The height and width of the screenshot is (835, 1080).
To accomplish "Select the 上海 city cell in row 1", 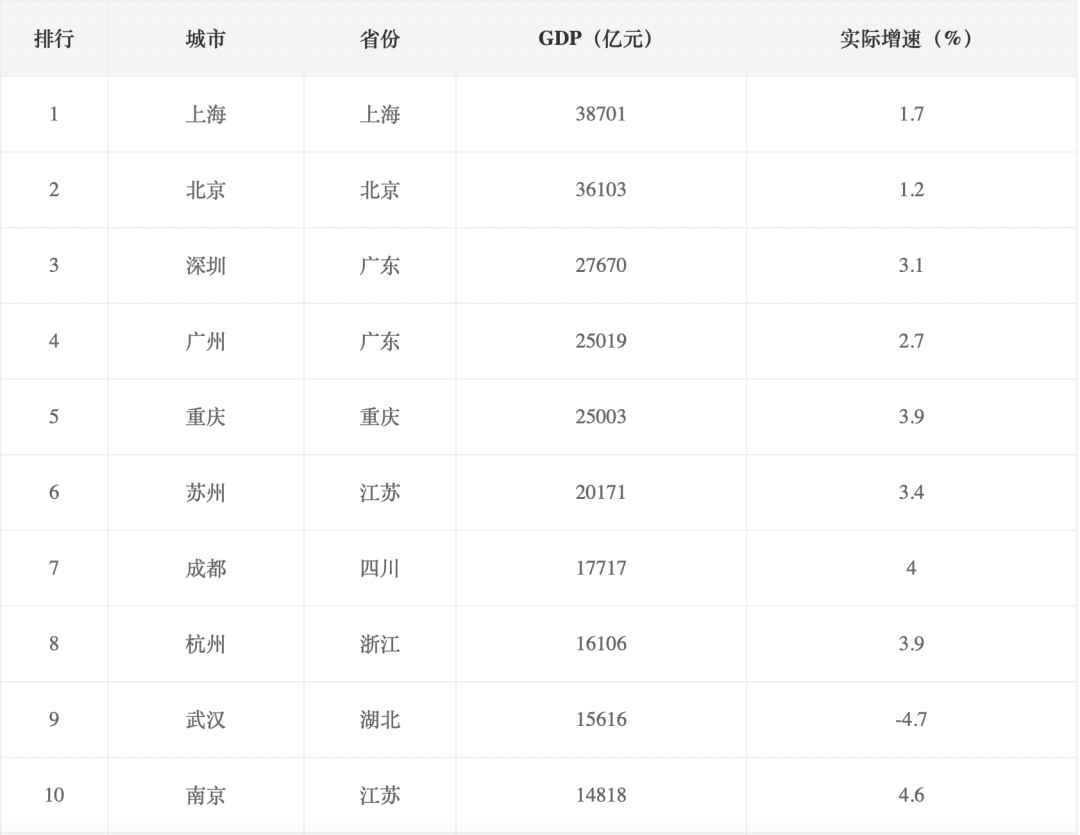I will (x=205, y=114).
